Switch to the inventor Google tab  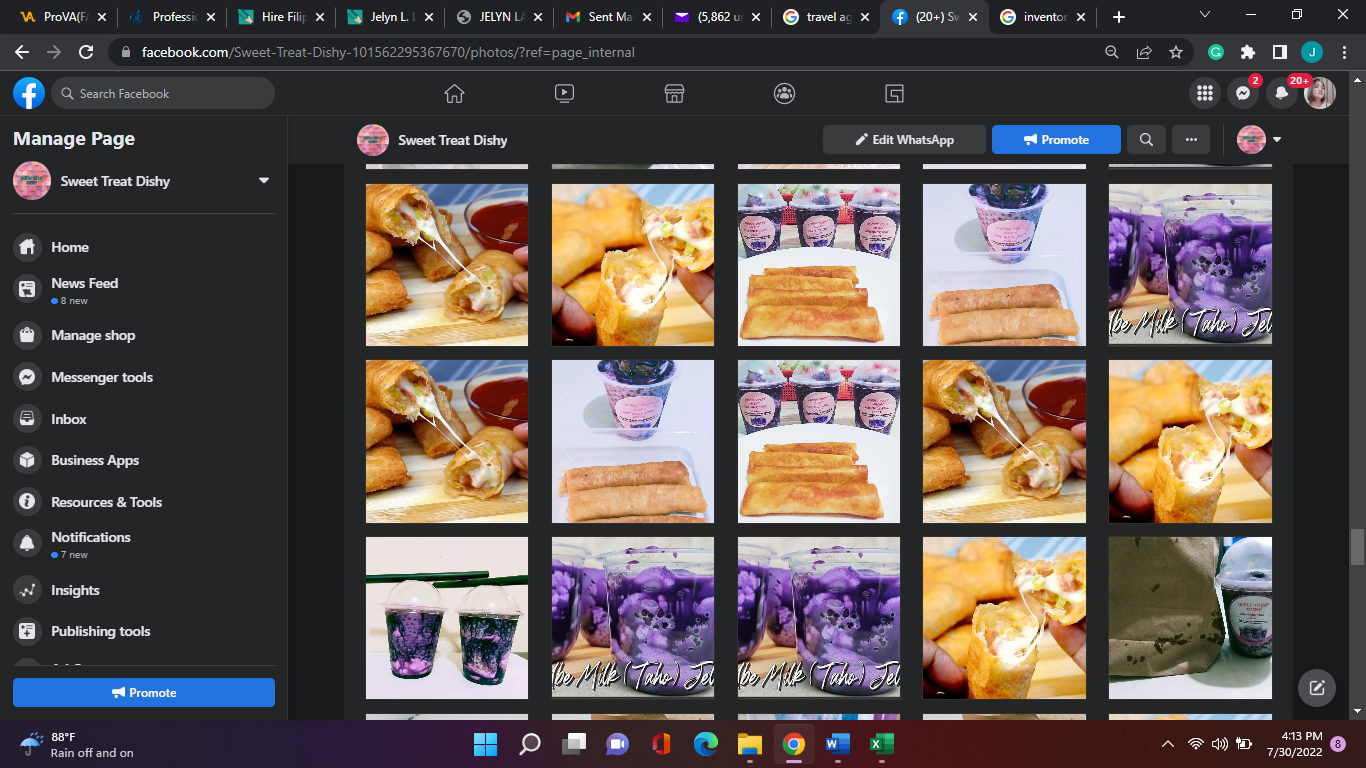click(1043, 17)
